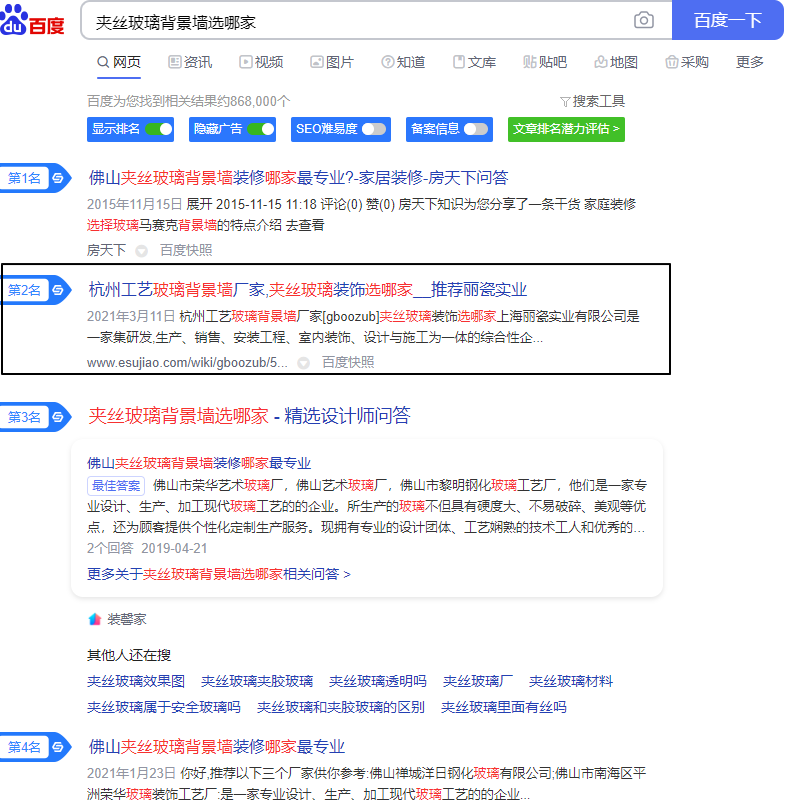Open camera image search icon

point(643,20)
